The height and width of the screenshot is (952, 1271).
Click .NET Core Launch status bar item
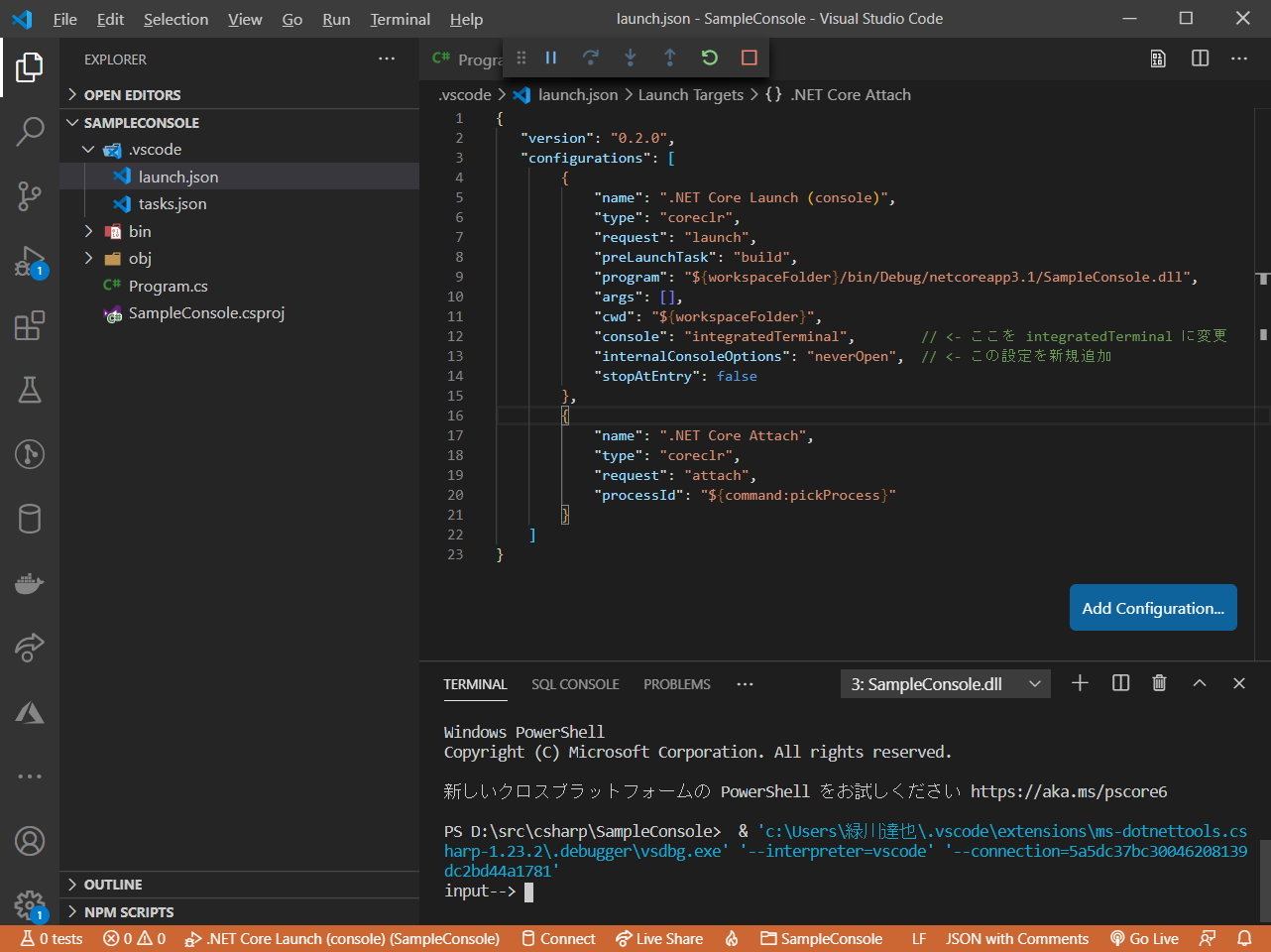(342, 938)
